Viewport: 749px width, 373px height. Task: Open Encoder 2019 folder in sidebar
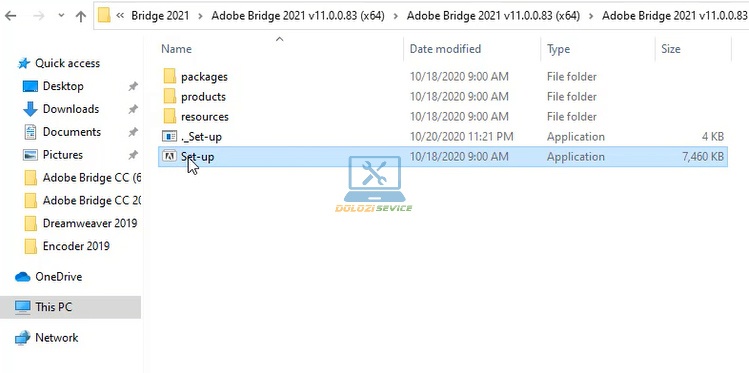76,246
